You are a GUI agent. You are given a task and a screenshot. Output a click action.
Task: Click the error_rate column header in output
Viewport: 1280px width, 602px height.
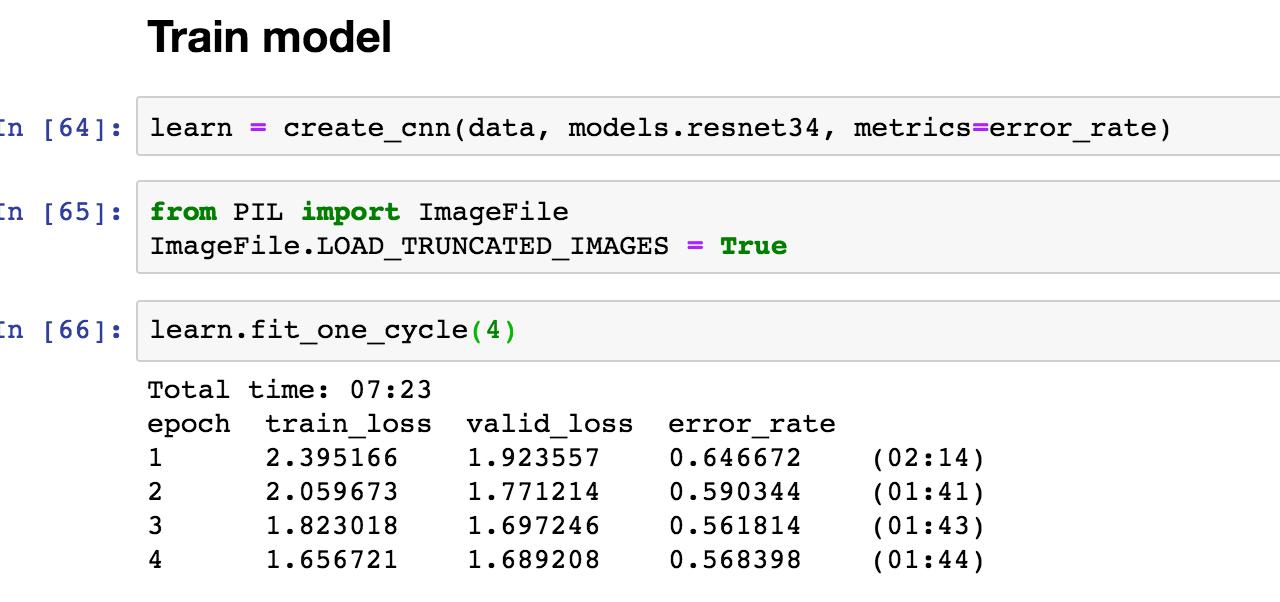751,424
